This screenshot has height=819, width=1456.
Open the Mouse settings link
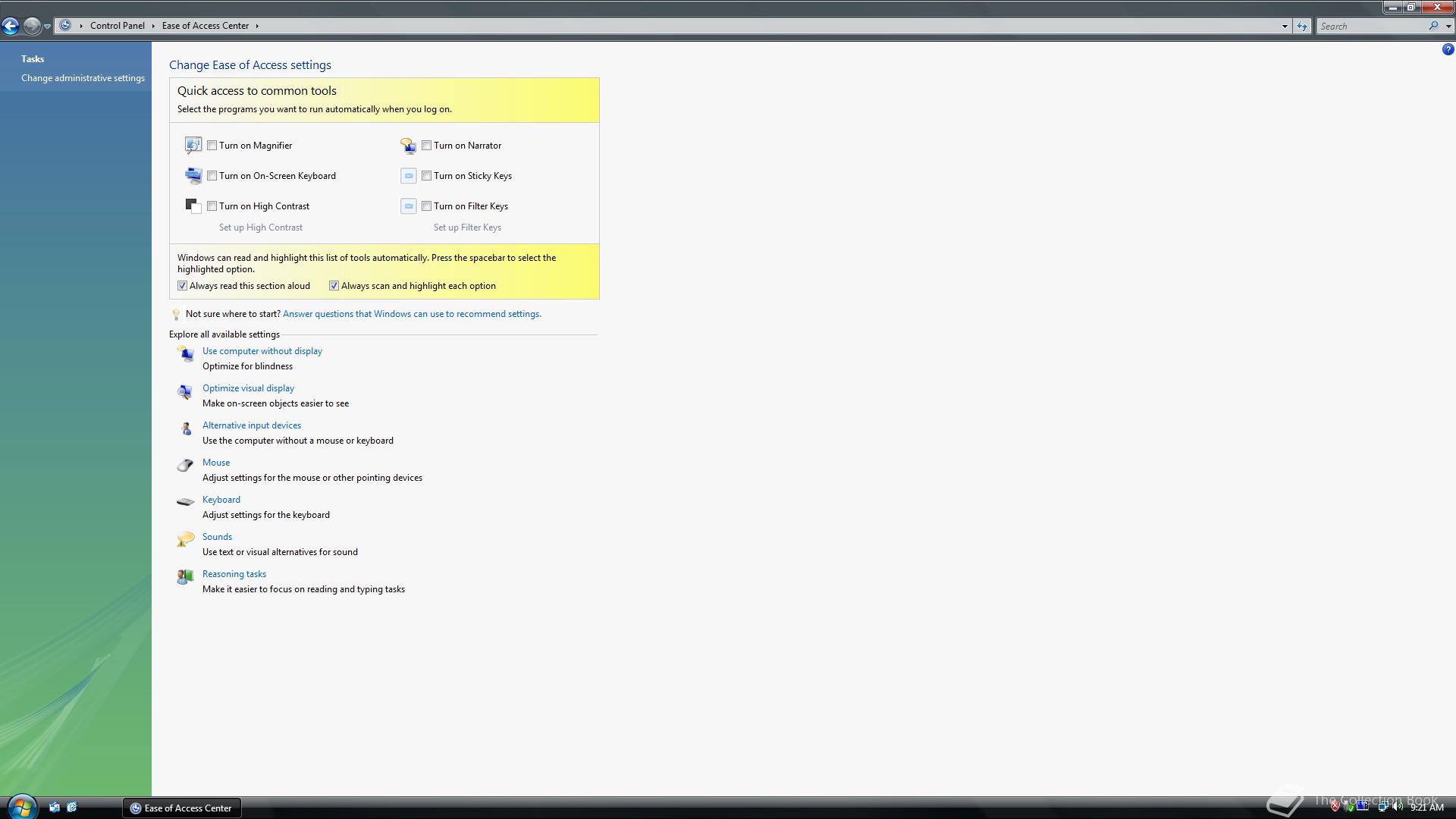[x=216, y=463]
